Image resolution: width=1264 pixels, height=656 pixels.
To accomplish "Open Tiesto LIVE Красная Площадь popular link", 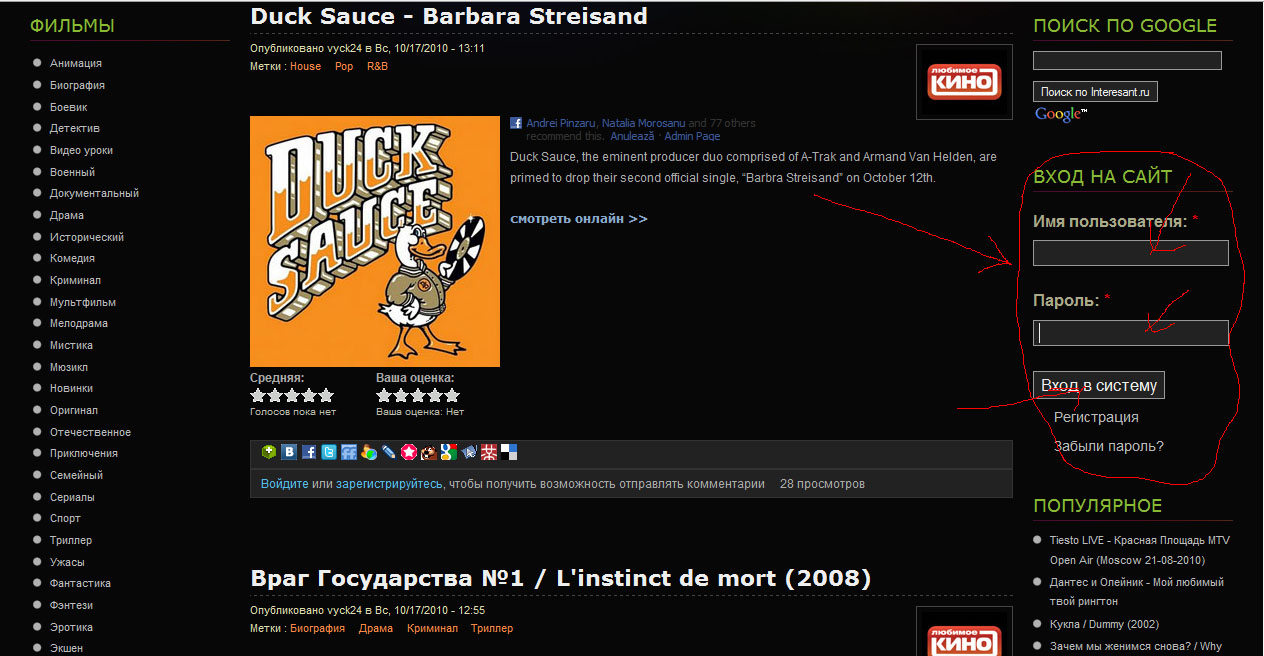I will tap(1140, 550).
